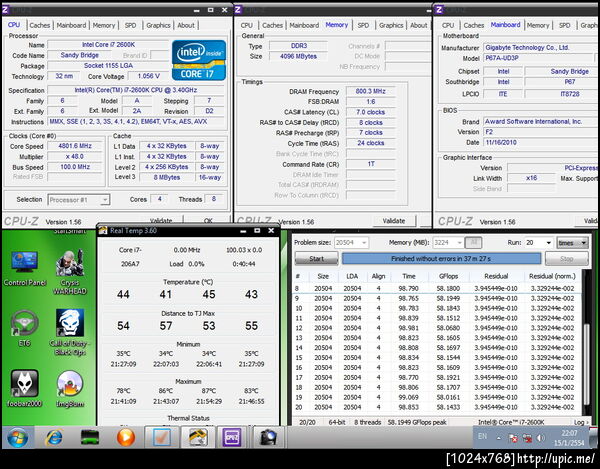Click the Intel Core i7 logo badge

coord(199,60)
